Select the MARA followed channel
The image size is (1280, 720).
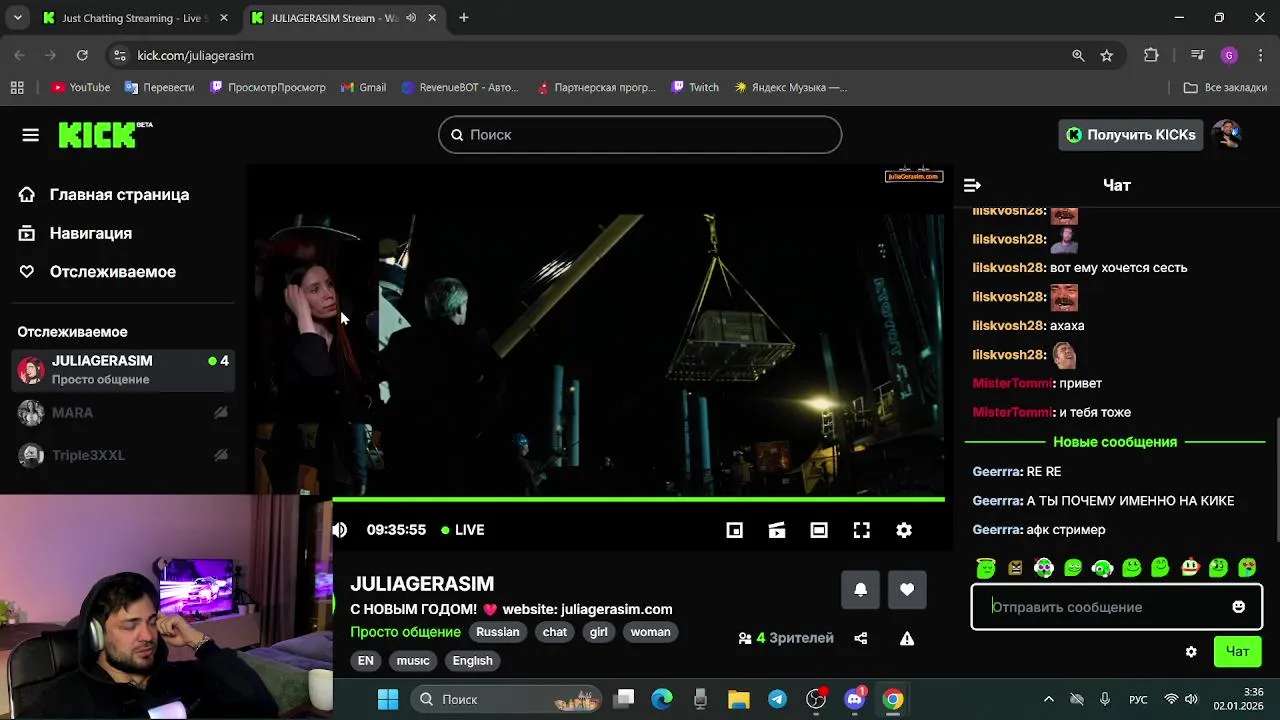click(123, 413)
